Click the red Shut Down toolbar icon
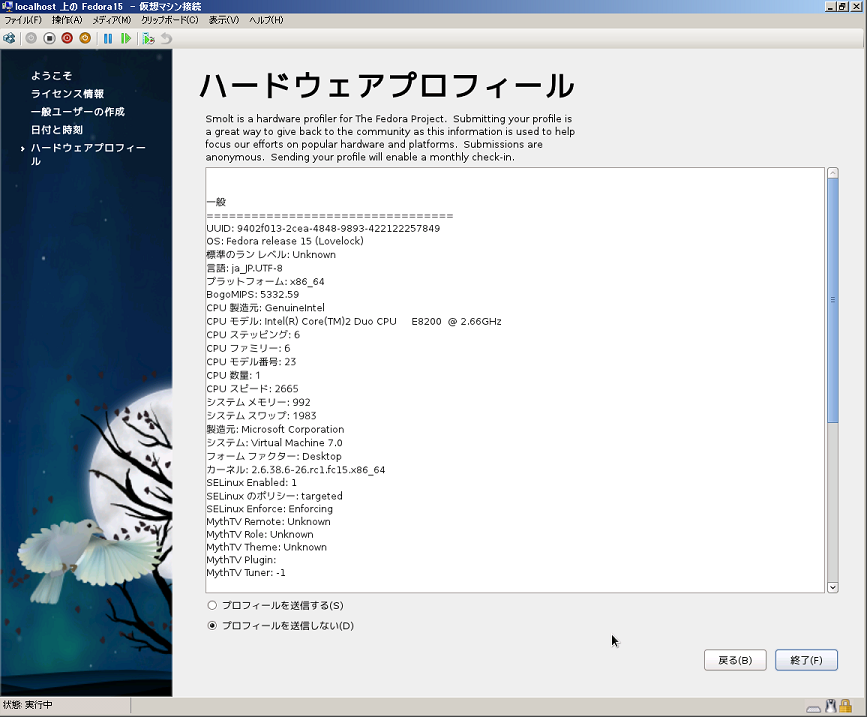This screenshot has height=717, width=867. [x=67, y=38]
